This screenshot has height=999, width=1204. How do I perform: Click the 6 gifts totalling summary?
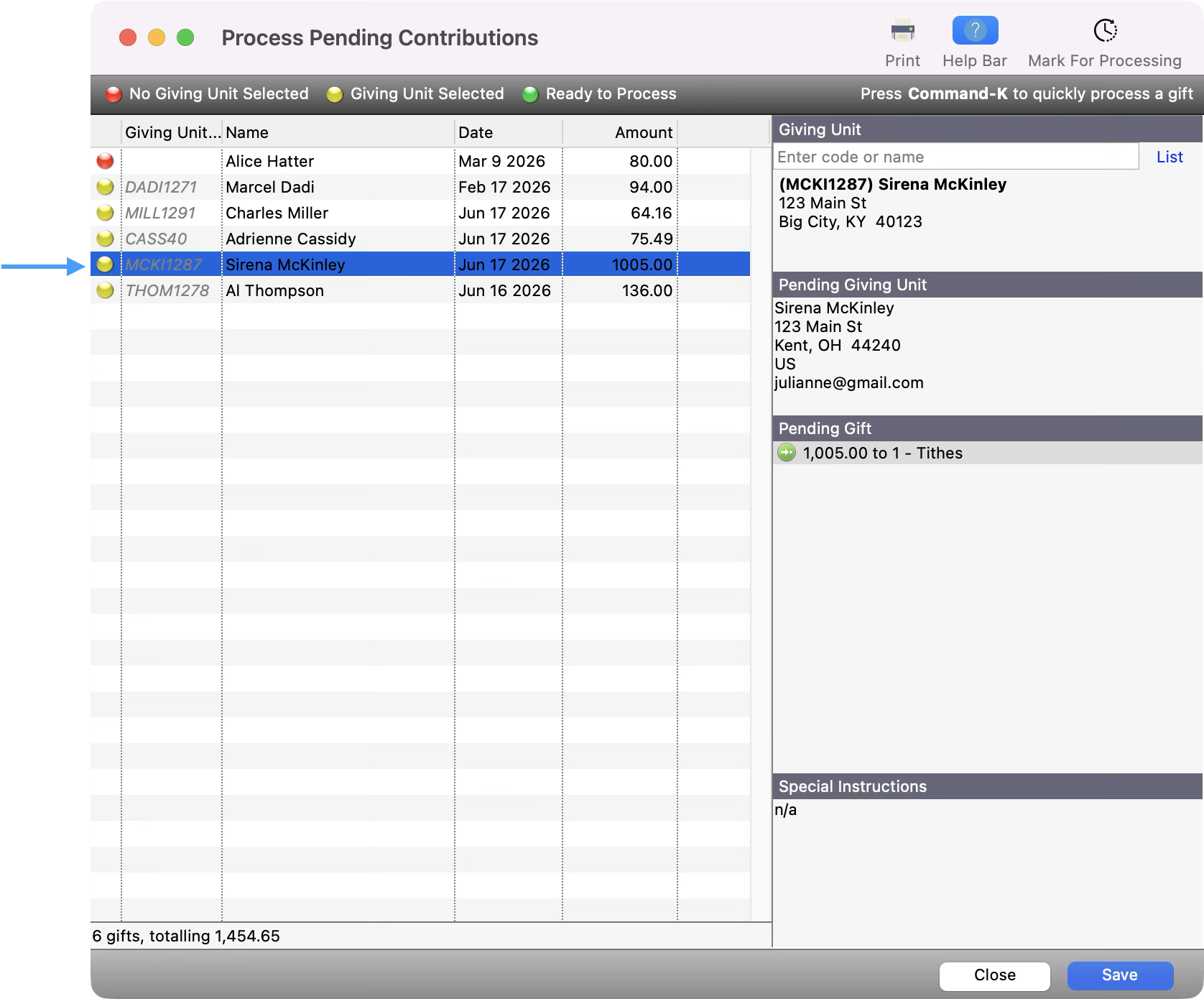click(186, 936)
